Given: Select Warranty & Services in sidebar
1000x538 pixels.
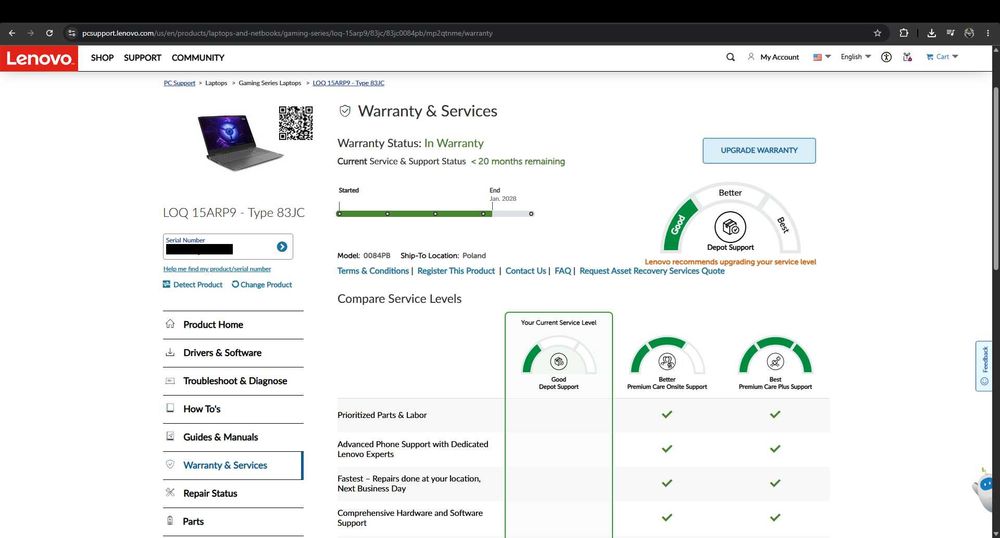Looking at the screenshot, I should [233, 465].
